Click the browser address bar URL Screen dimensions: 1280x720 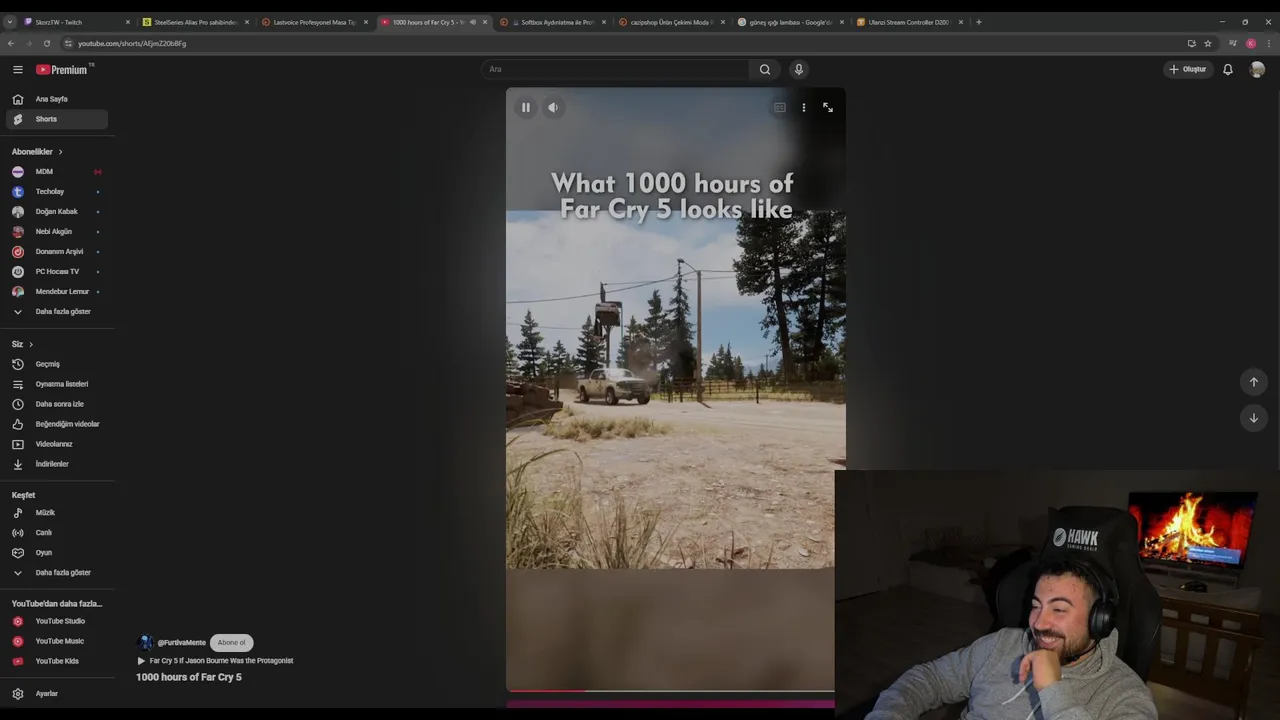point(132,43)
